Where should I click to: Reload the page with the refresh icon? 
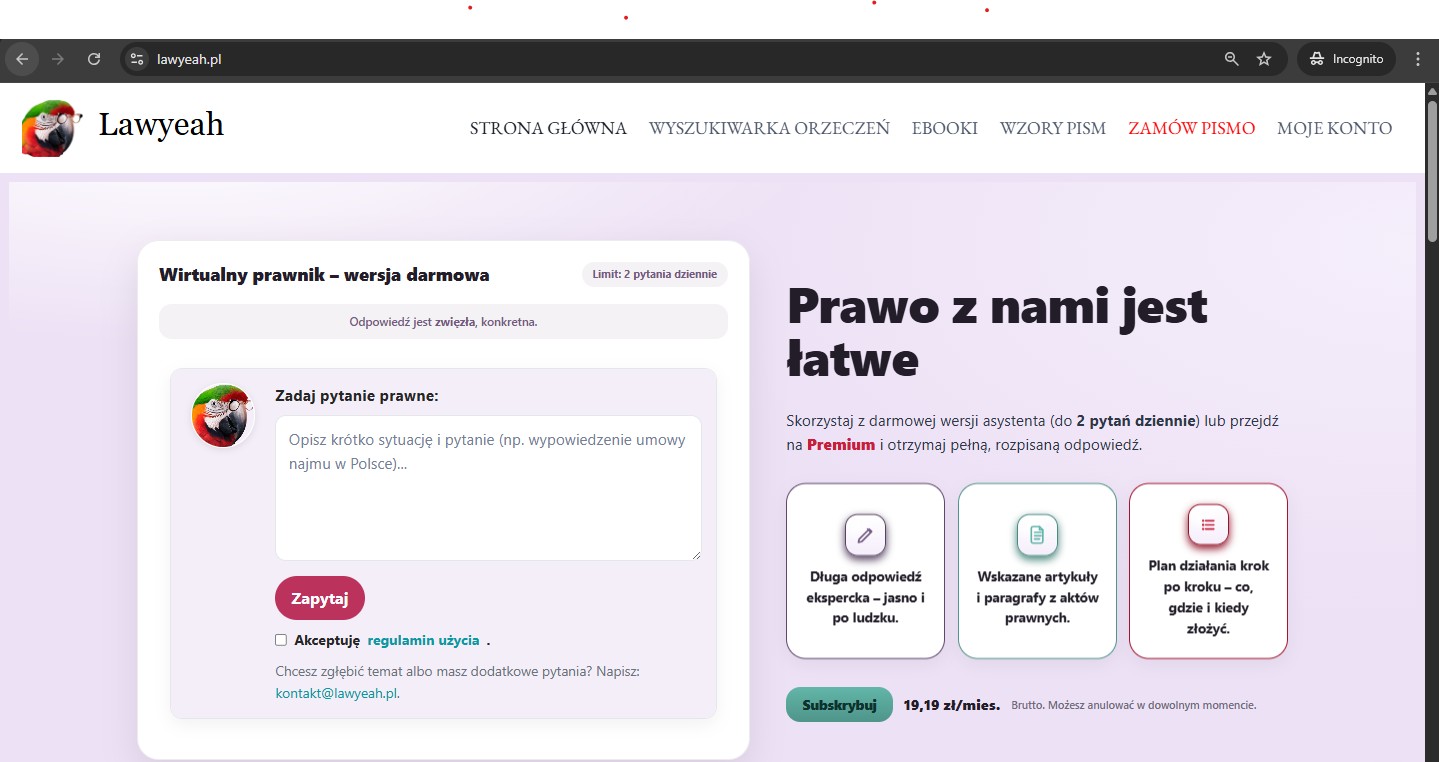[94, 59]
